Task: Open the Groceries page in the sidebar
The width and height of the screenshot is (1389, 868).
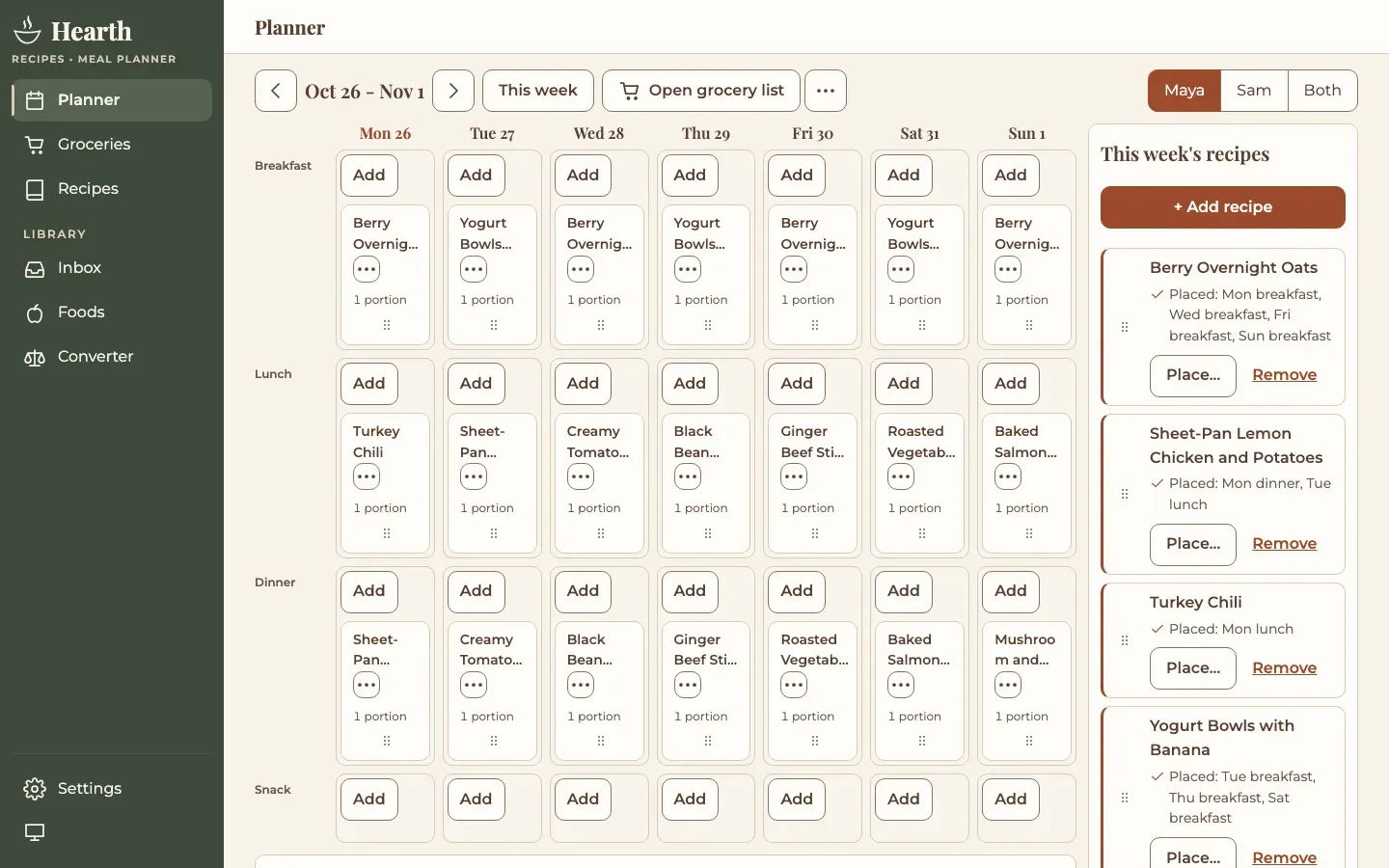Action: coord(112,145)
